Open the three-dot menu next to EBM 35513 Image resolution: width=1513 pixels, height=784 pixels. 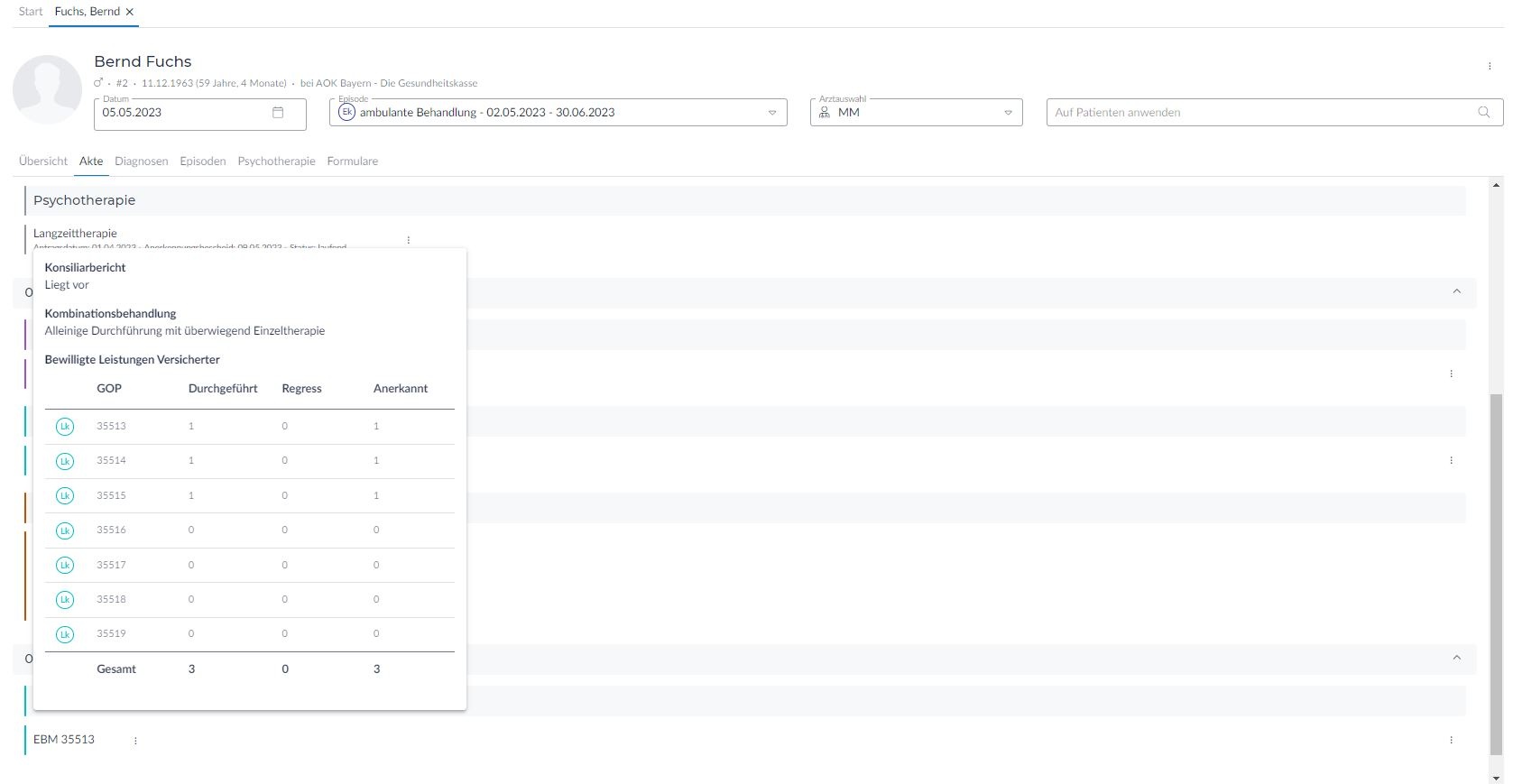click(135, 741)
